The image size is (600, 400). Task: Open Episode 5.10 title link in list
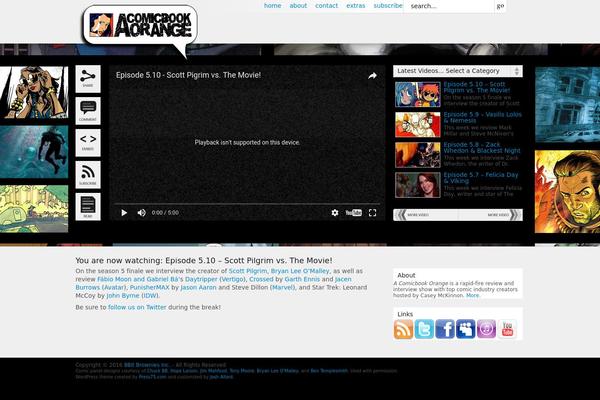pos(477,87)
